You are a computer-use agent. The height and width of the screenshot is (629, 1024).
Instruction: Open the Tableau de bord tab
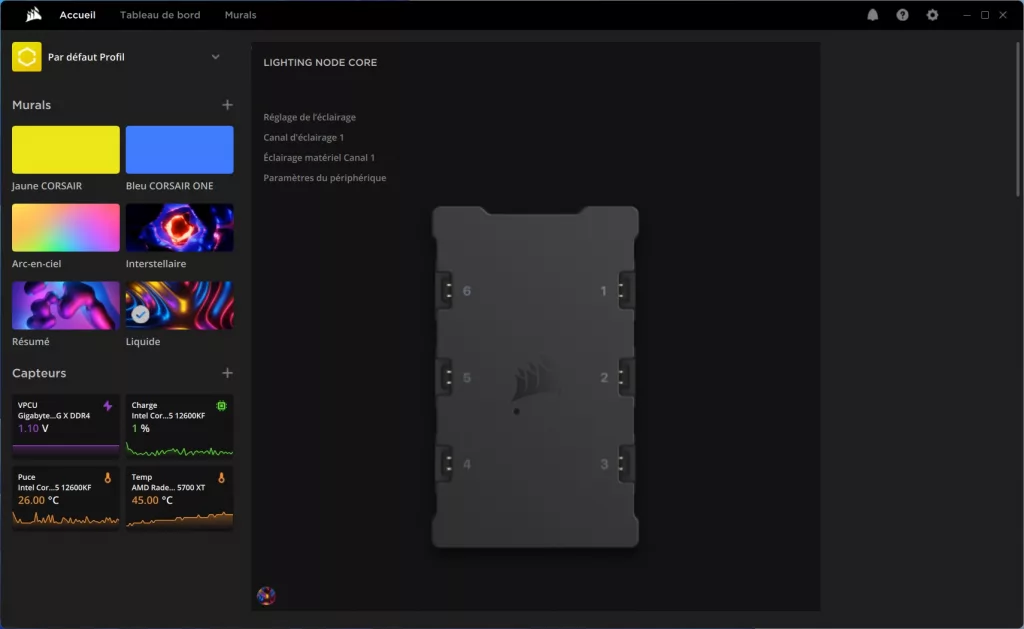pyautogui.click(x=160, y=14)
